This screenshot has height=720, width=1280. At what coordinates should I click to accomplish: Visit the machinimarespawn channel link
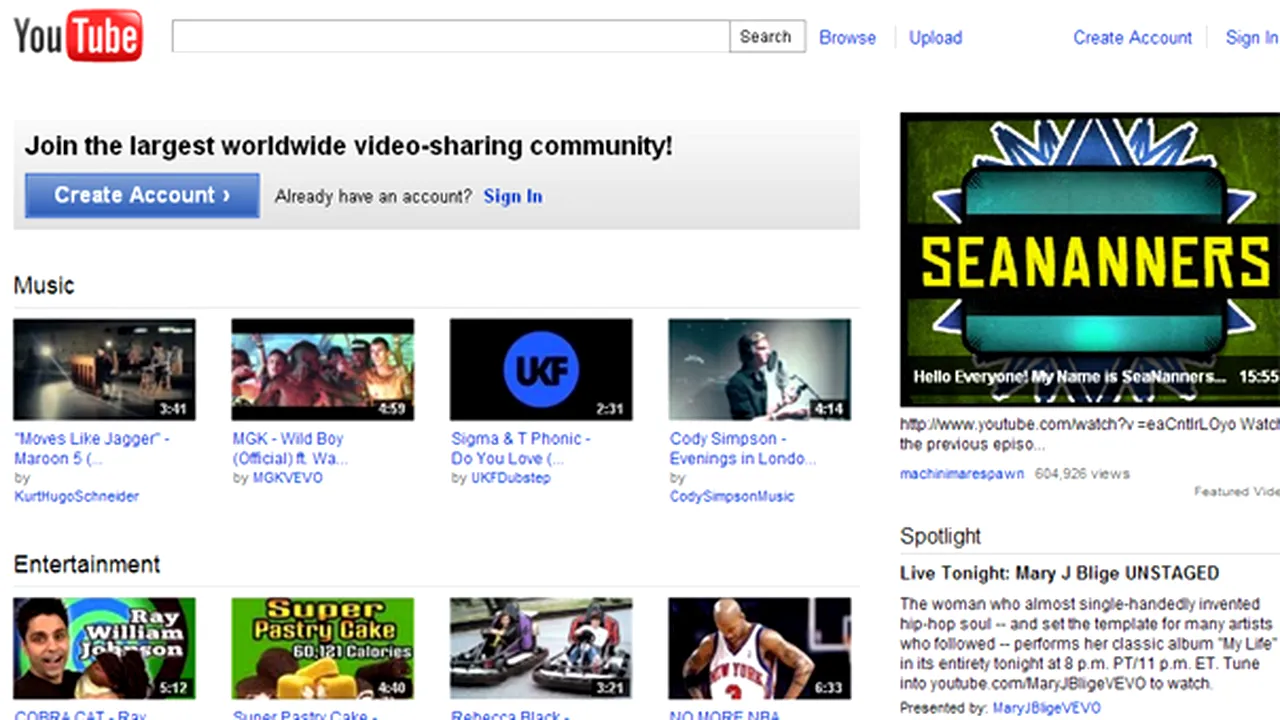point(962,473)
